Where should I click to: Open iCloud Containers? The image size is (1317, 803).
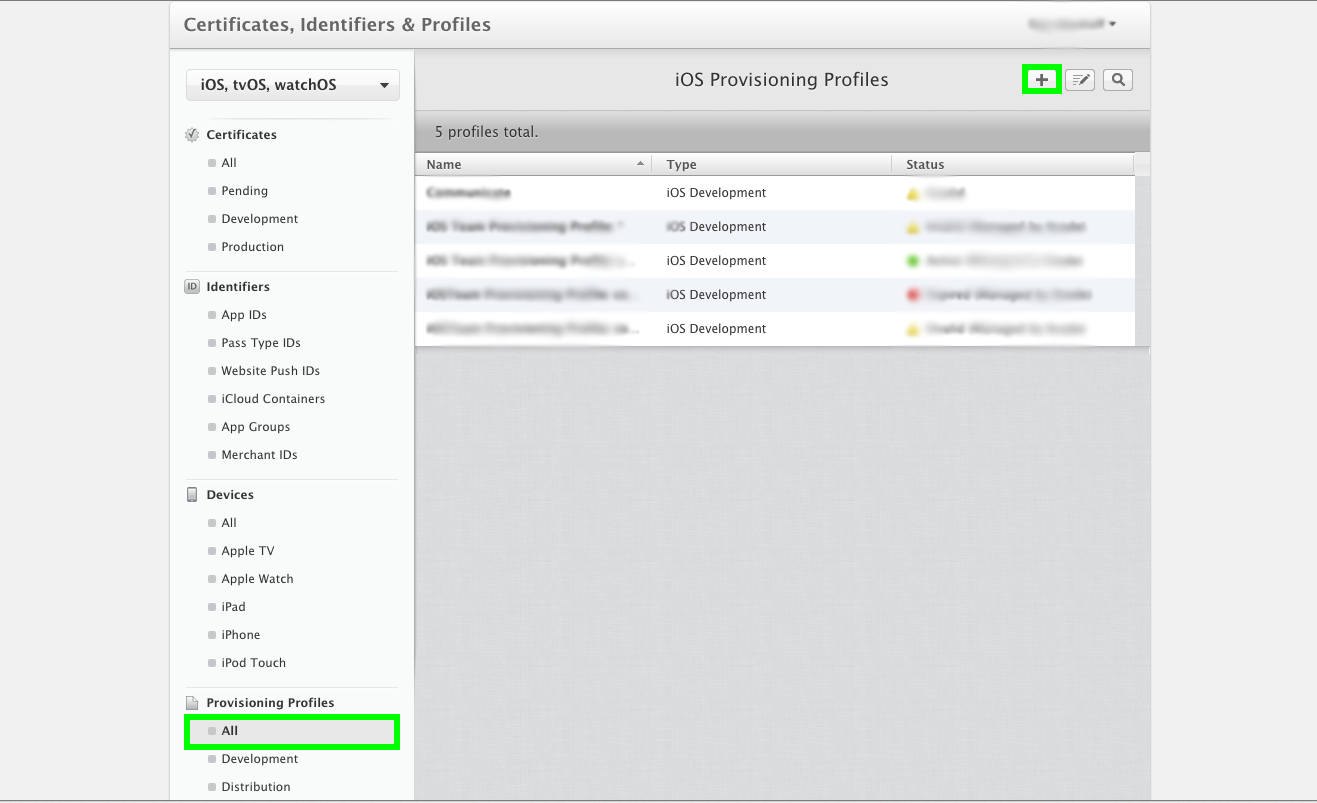coord(273,399)
